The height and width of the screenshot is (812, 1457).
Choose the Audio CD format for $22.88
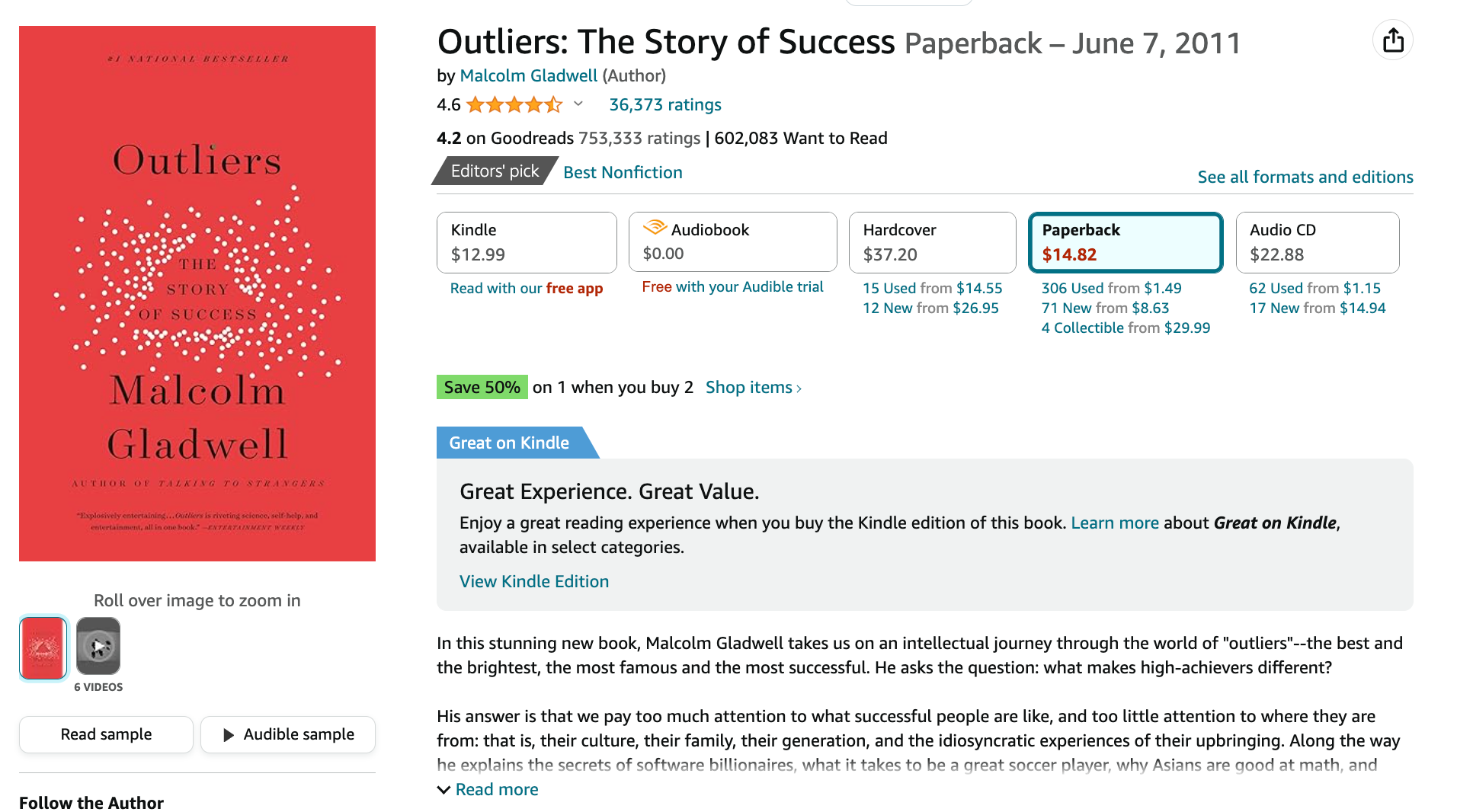pos(1317,242)
